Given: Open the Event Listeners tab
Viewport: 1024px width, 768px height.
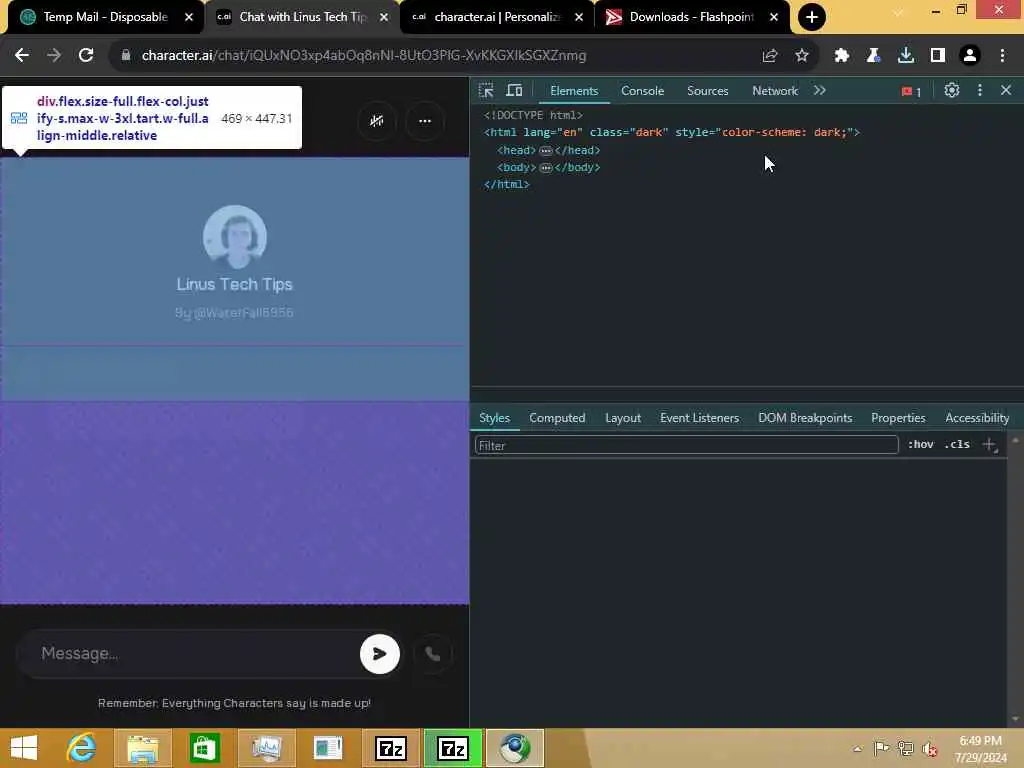Looking at the screenshot, I should (x=699, y=418).
